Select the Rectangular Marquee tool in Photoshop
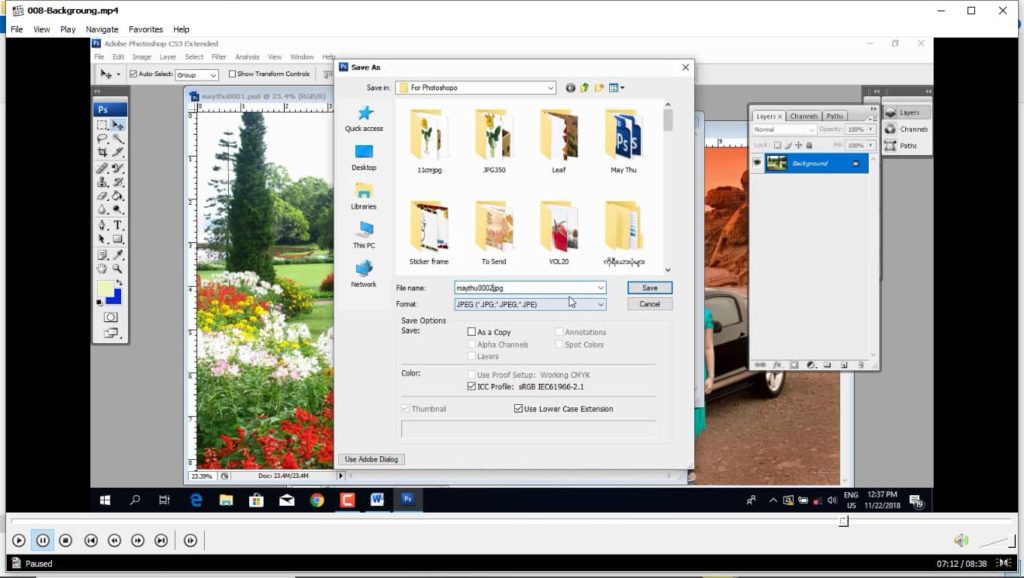The image size is (1024, 578). (103, 125)
